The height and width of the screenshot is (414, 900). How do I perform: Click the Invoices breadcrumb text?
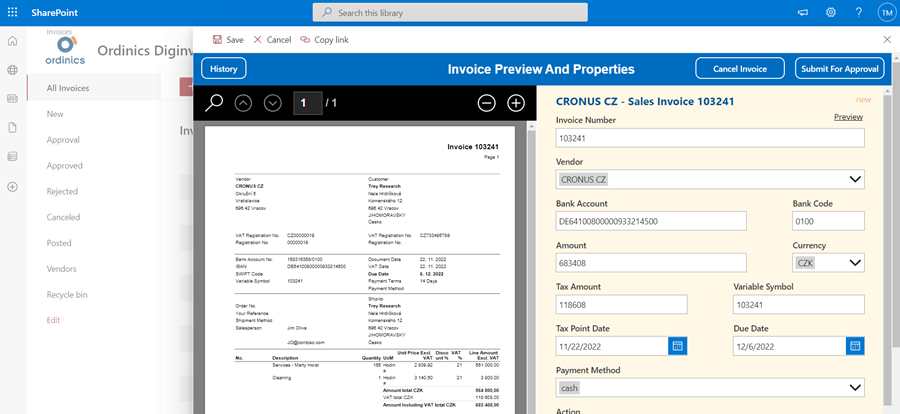click(59, 32)
